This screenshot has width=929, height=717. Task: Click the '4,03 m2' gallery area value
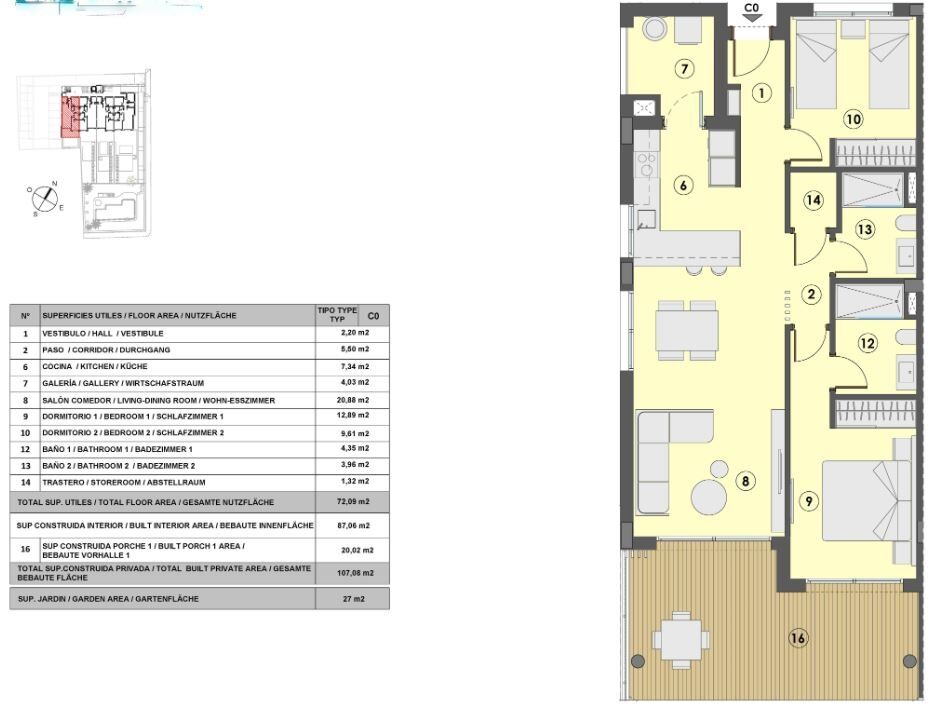tap(355, 383)
